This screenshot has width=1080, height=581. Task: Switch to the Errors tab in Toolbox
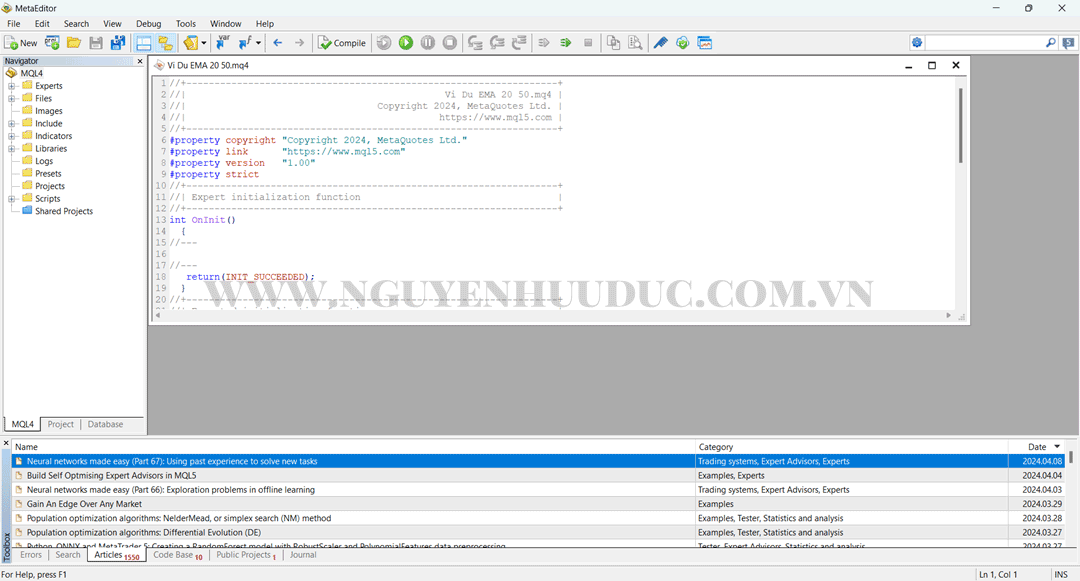pyautogui.click(x=30, y=555)
